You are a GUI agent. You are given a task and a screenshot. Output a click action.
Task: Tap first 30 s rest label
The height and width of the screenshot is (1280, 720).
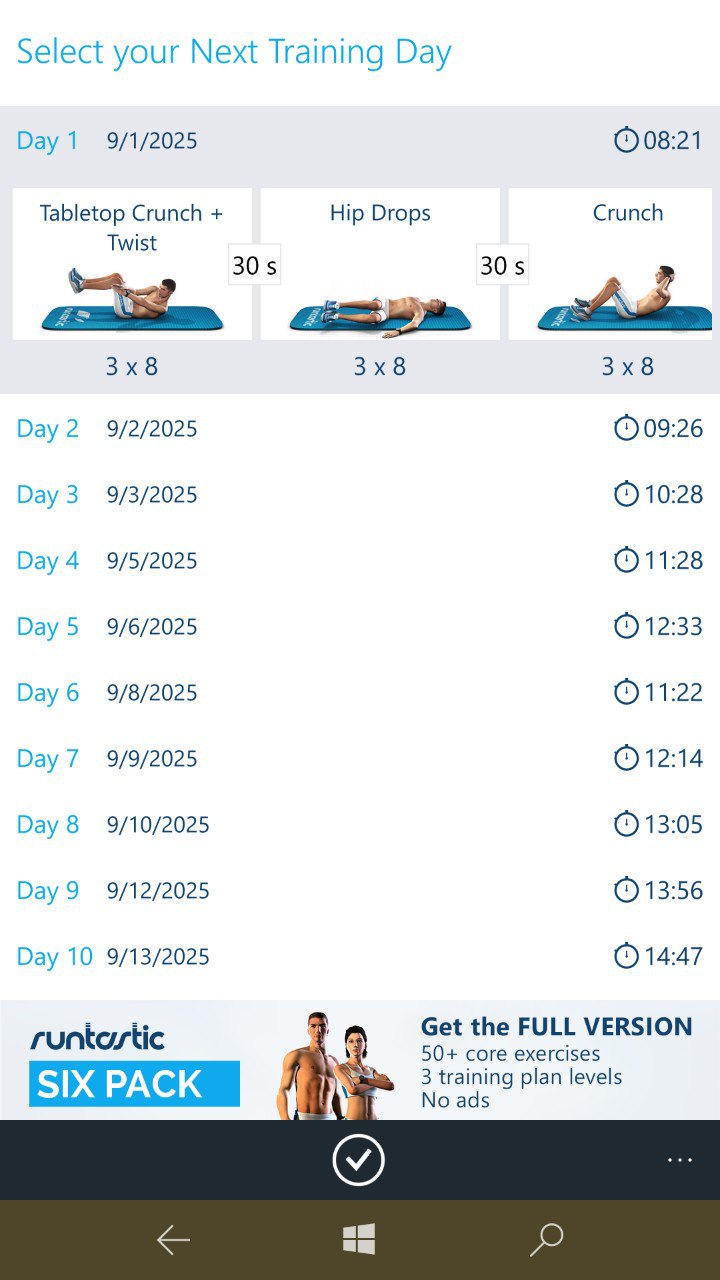pyautogui.click(x=254, y=265)
